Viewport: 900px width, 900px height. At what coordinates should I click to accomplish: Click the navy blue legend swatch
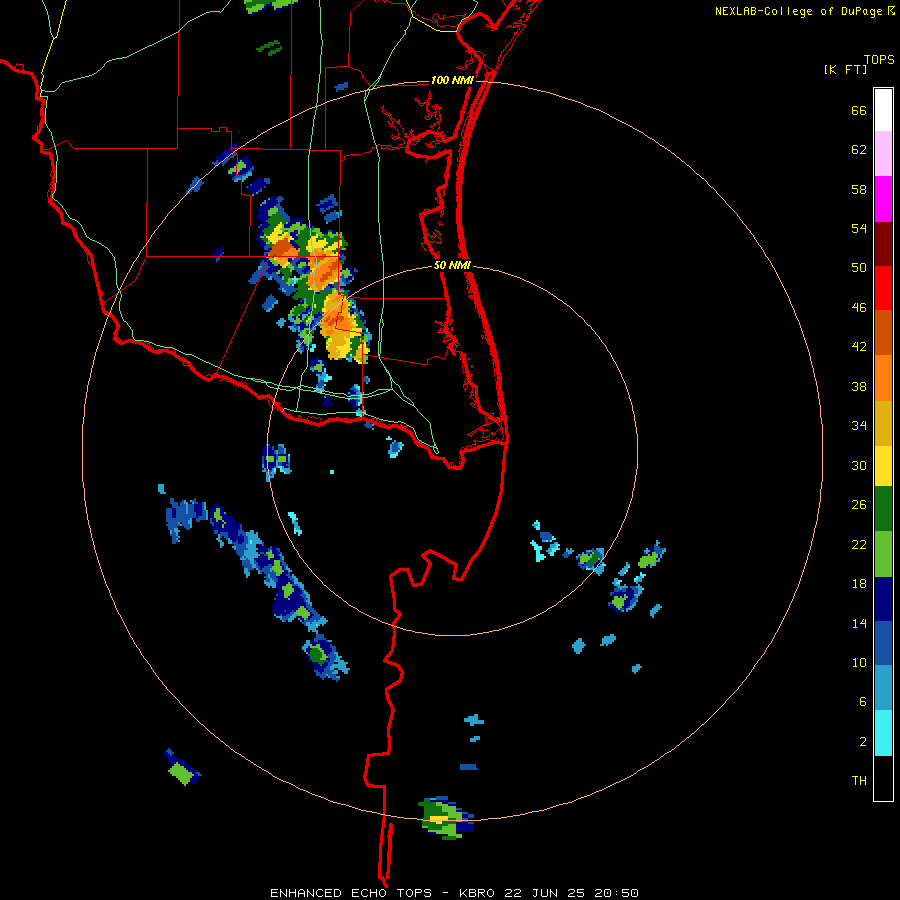(883, 599)
